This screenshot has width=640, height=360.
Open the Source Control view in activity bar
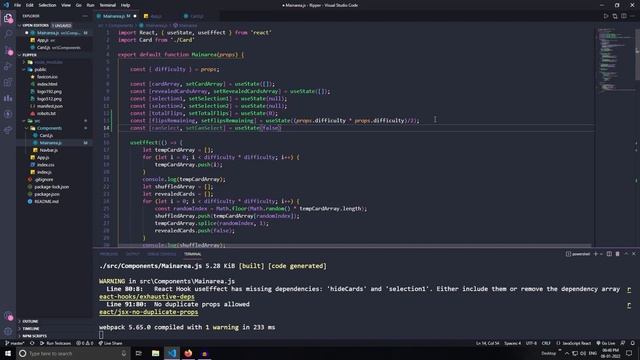[x=8, y=51]
